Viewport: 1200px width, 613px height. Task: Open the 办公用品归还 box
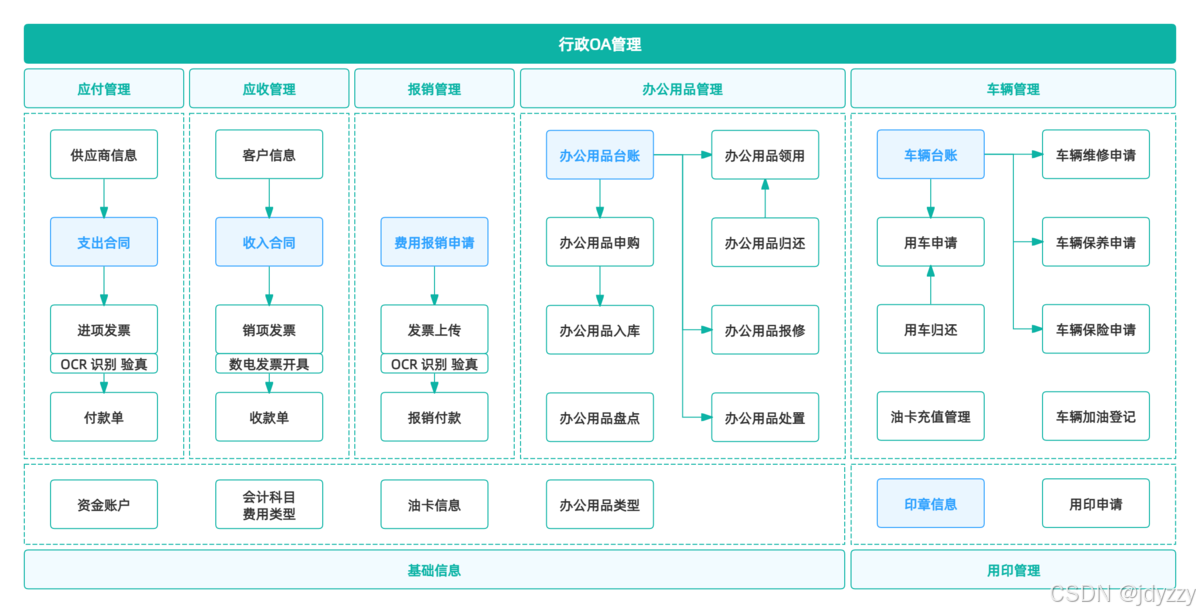765,242
